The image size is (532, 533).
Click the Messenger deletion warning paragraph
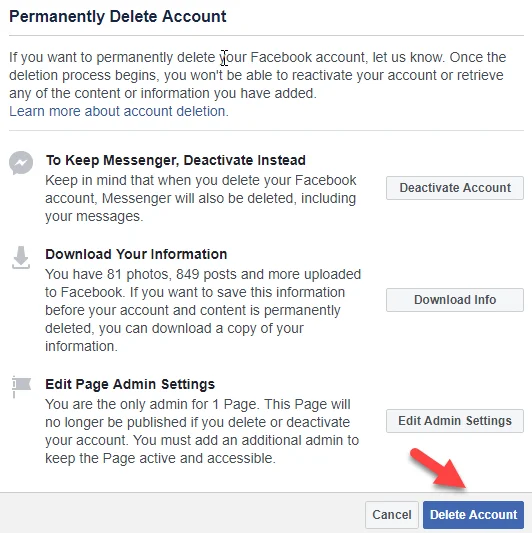(x=201, y=198)
